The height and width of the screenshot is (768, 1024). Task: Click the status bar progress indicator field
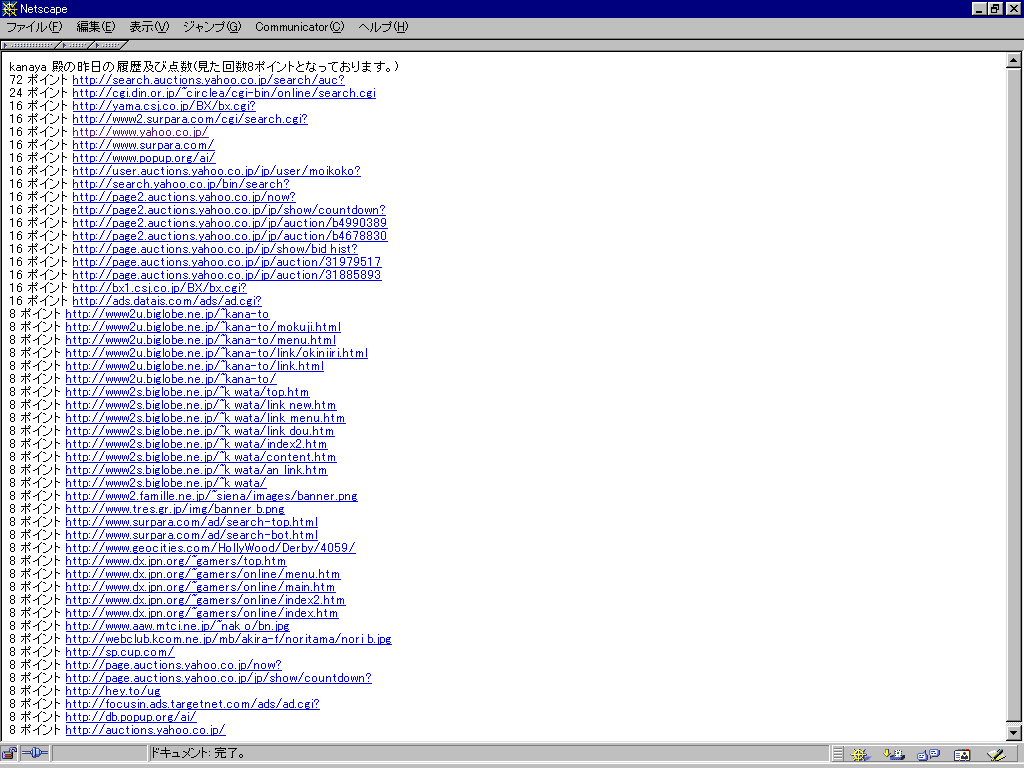tap(99, 754)
